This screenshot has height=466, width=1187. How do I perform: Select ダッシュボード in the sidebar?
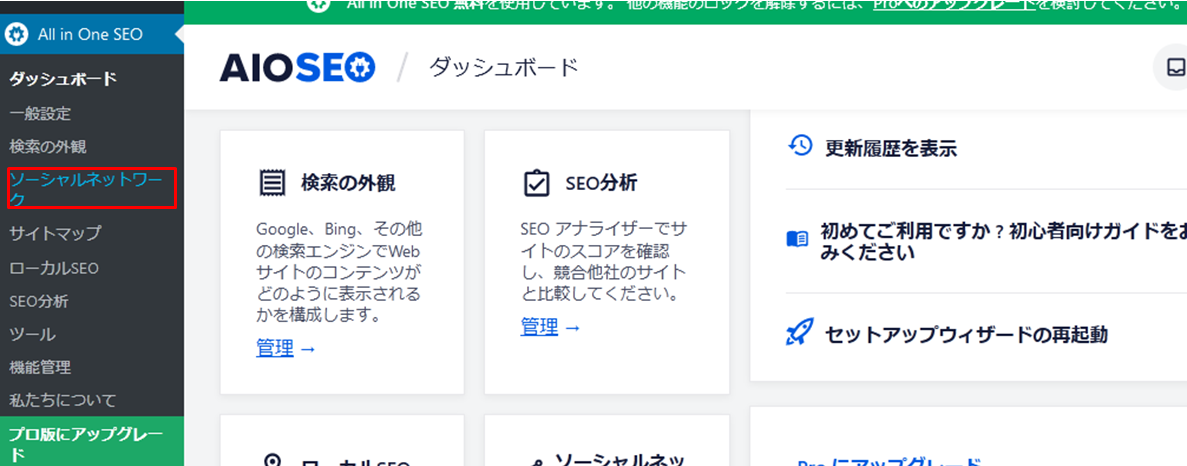coord(63,78)
